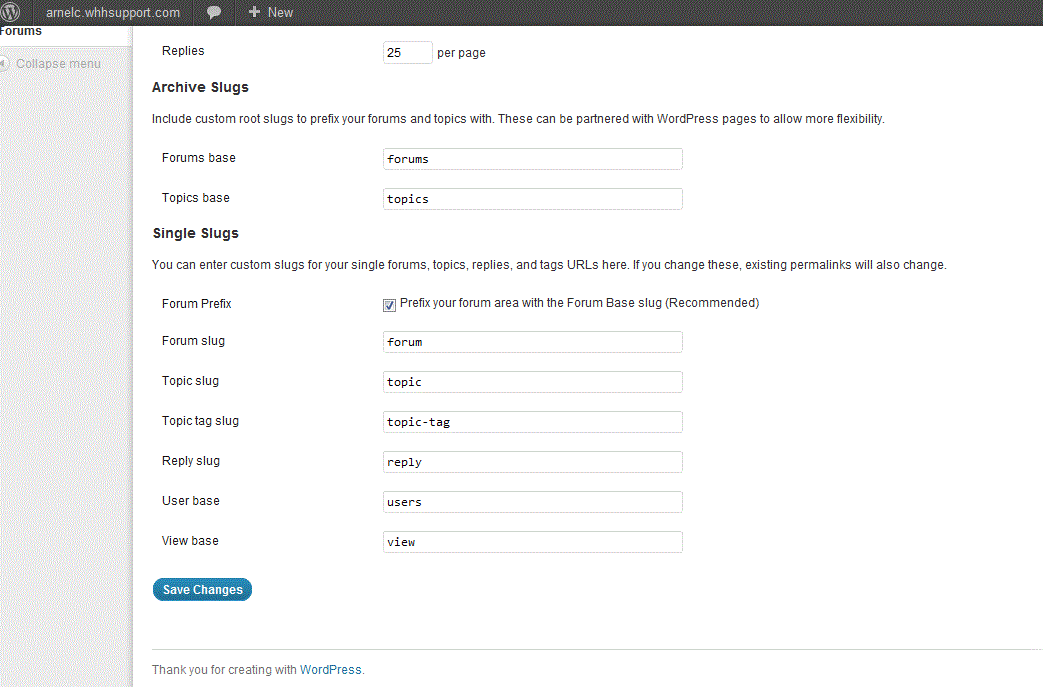Click the WordPress logo icon

(x=12, y=13)
